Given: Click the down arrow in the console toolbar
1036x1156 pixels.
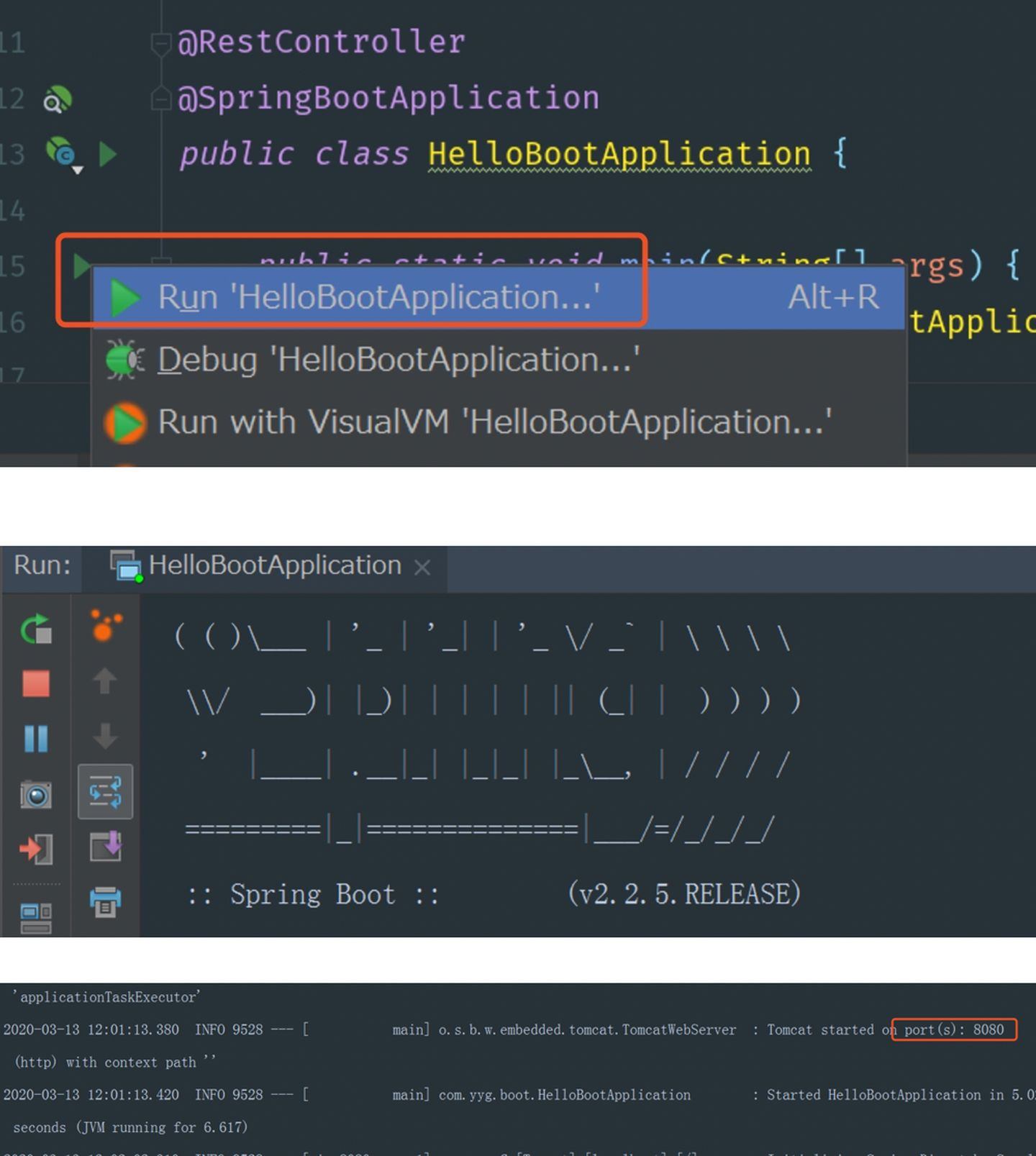Looking at the screenshot, I should click(x=105, y=736).
